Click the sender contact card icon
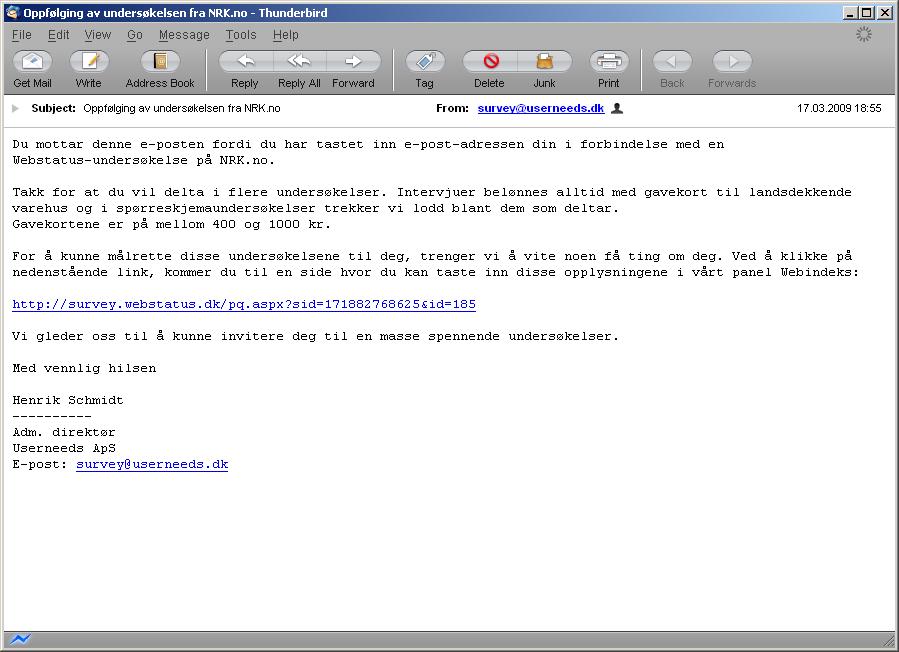899x652 pixels. (617, 108)
